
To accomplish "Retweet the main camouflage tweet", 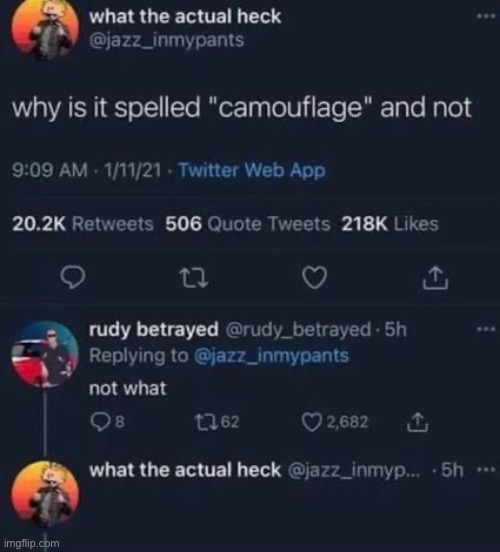I will [193, 278].
